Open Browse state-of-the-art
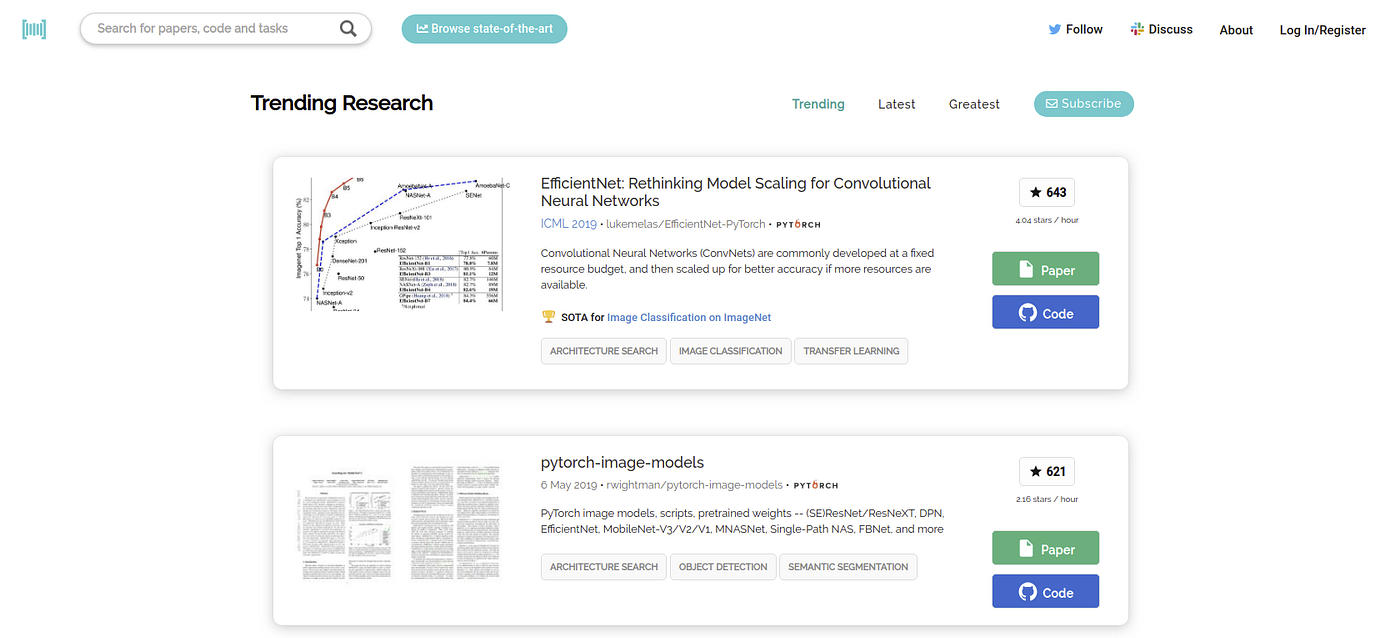Viewport: 1400px width, 638px height. click(x=484, y=29)
